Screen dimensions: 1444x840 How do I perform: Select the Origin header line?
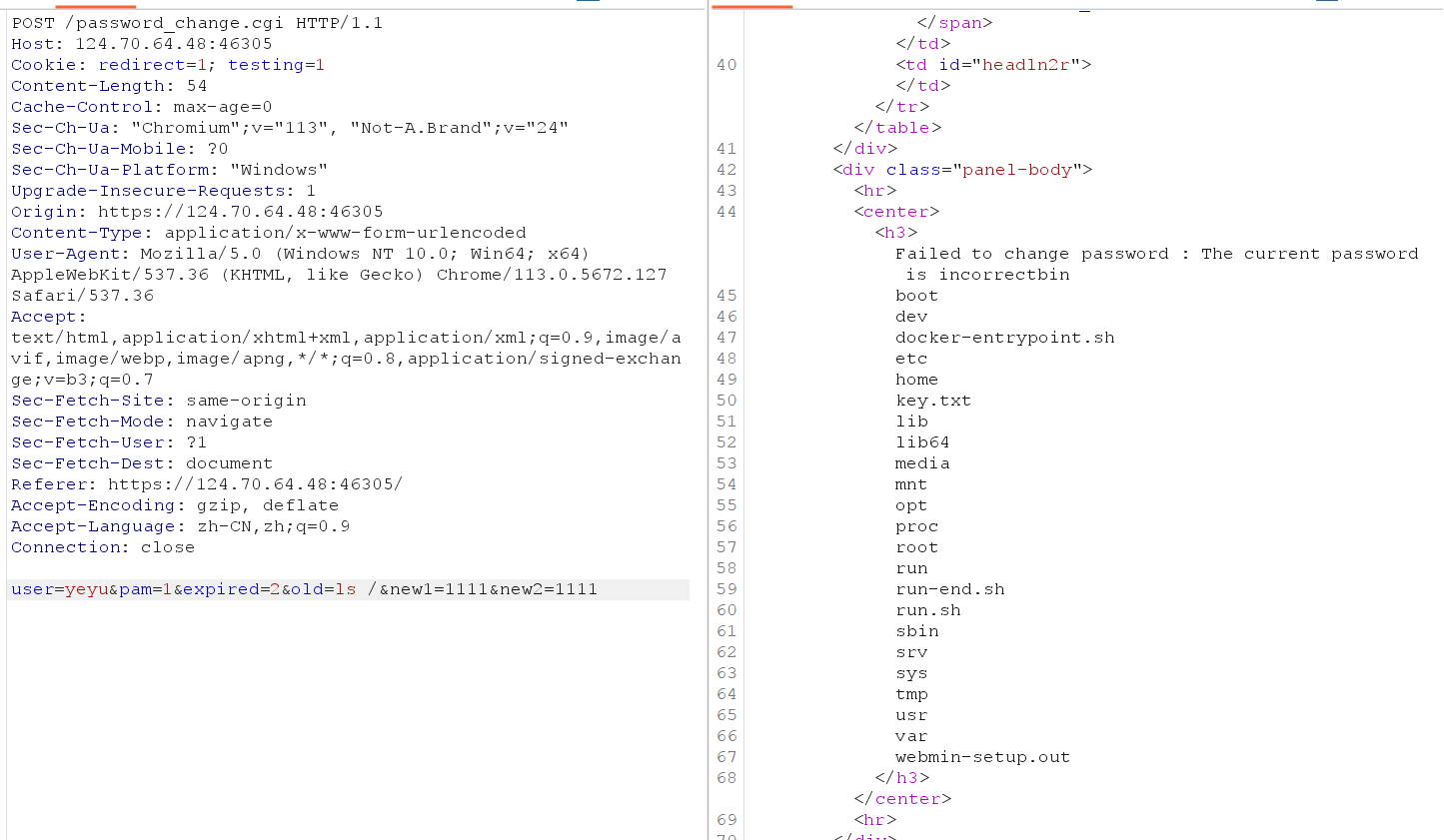pyautogui.click(x=197, y=212)
